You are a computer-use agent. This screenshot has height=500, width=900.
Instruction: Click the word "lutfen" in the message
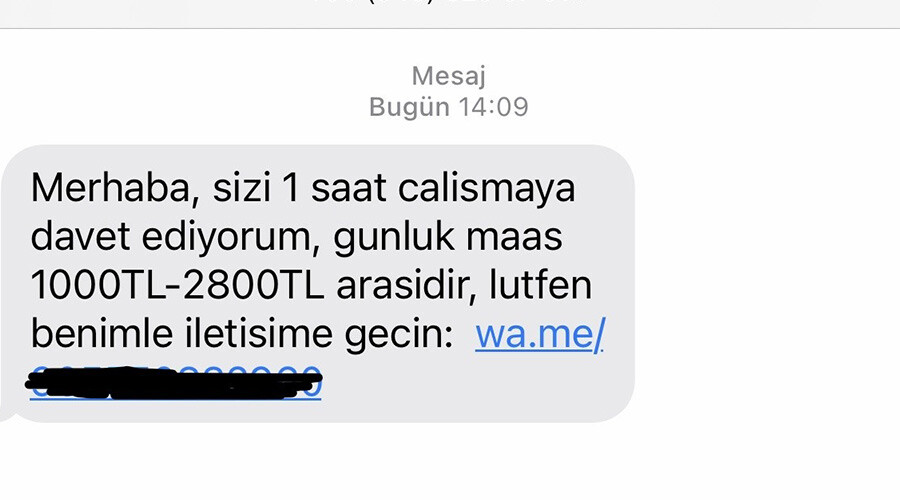pos(540,285)
